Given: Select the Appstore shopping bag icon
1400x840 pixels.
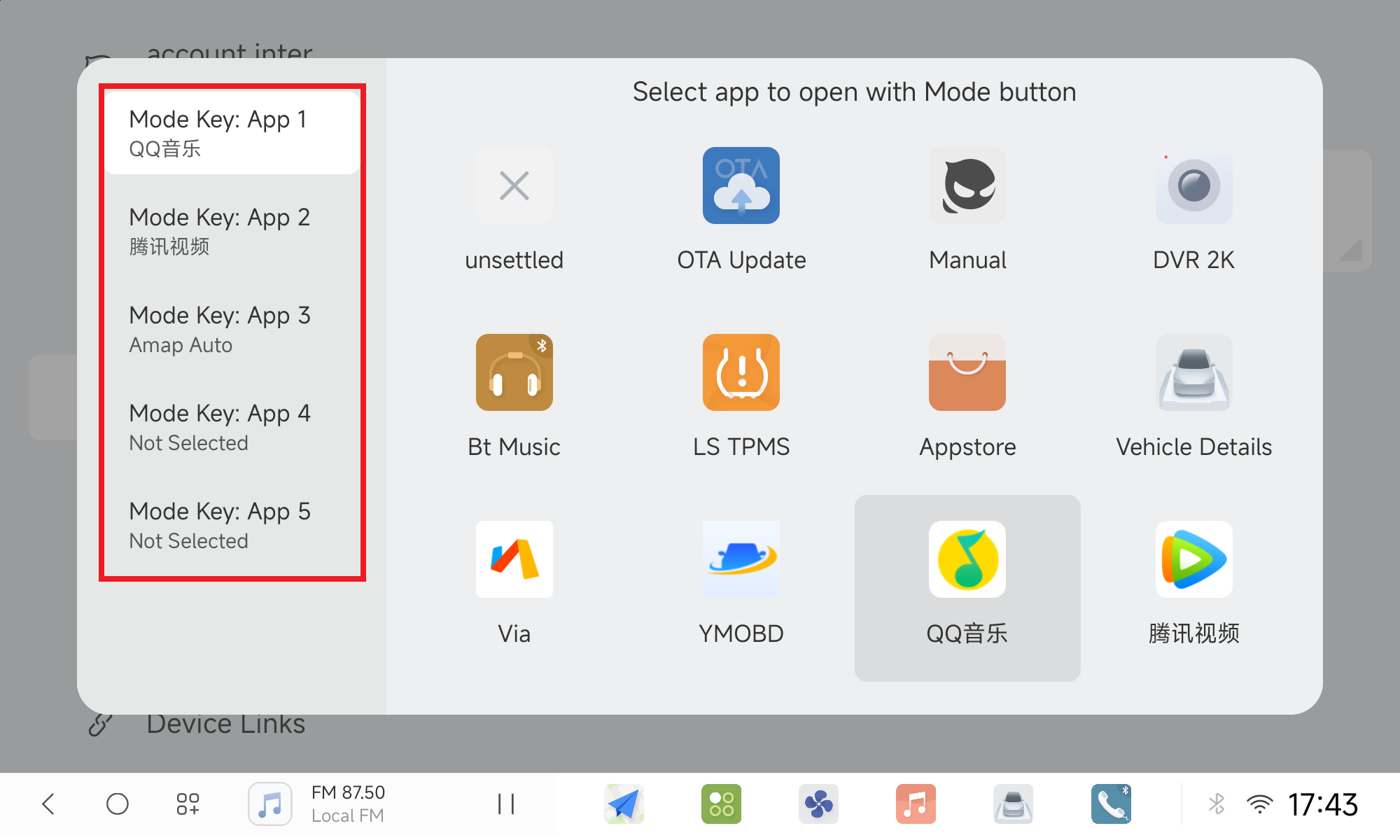Looking at the screenshot, I should pyautogui.click(x=967, y=372).
